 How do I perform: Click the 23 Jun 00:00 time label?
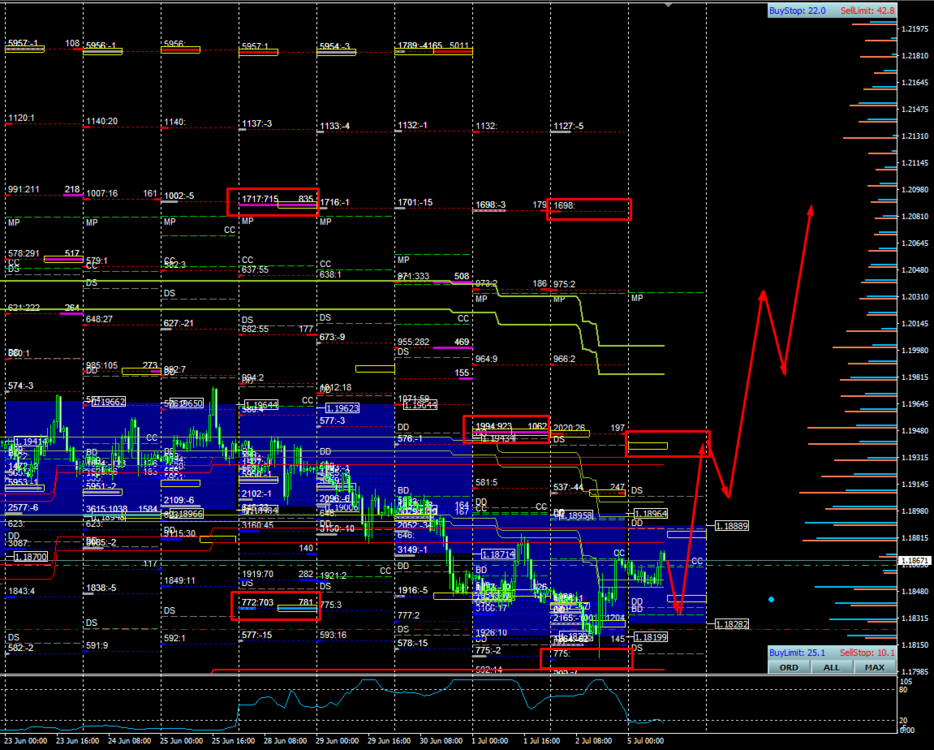pos(26,741)
